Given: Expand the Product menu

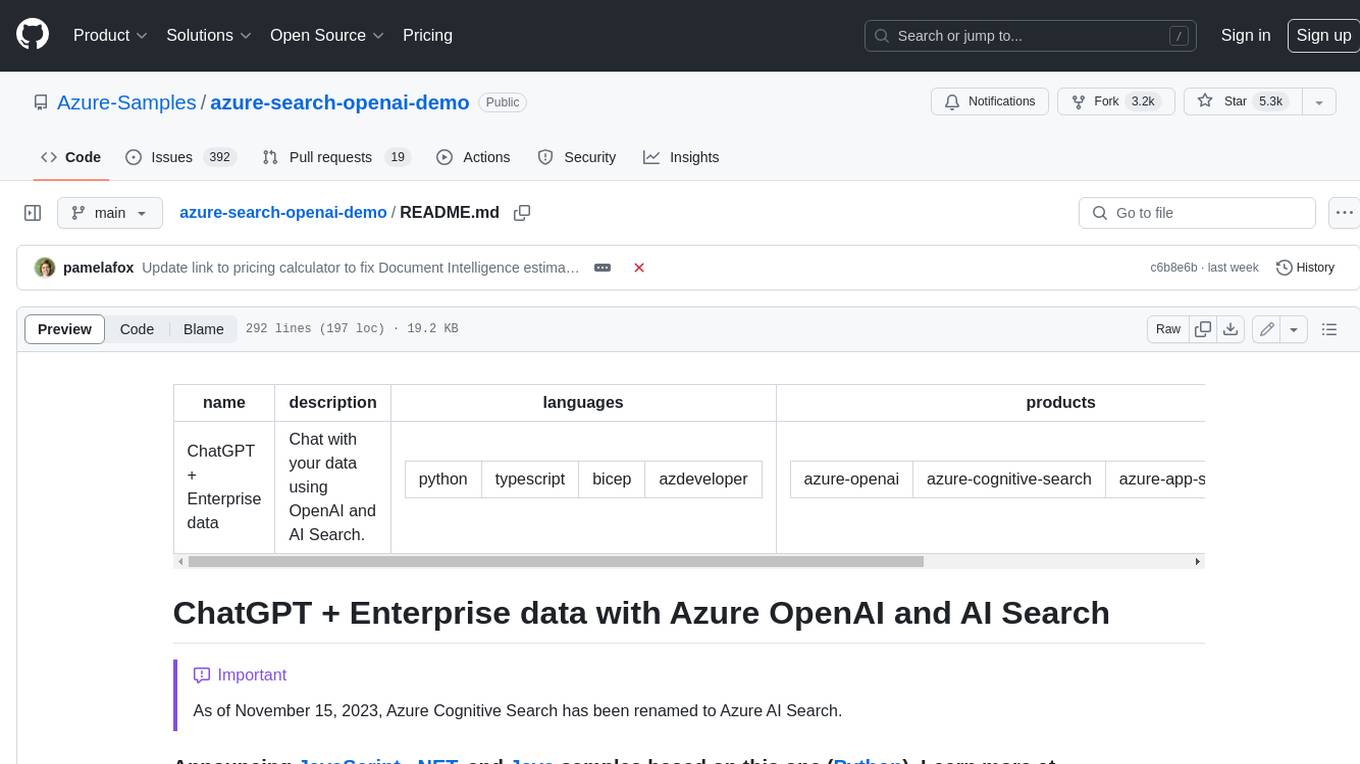Looking at the screenshot, I should click(x=110, y=35).
